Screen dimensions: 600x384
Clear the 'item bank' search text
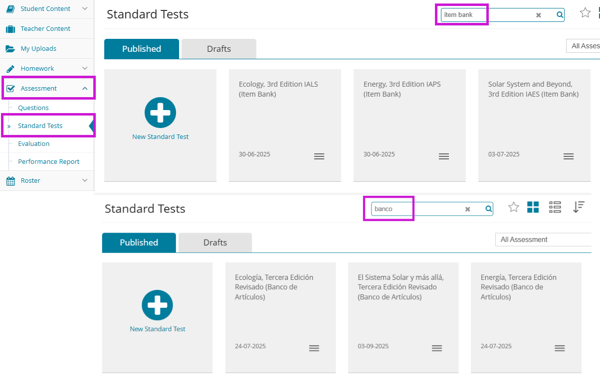click(538, 15)
